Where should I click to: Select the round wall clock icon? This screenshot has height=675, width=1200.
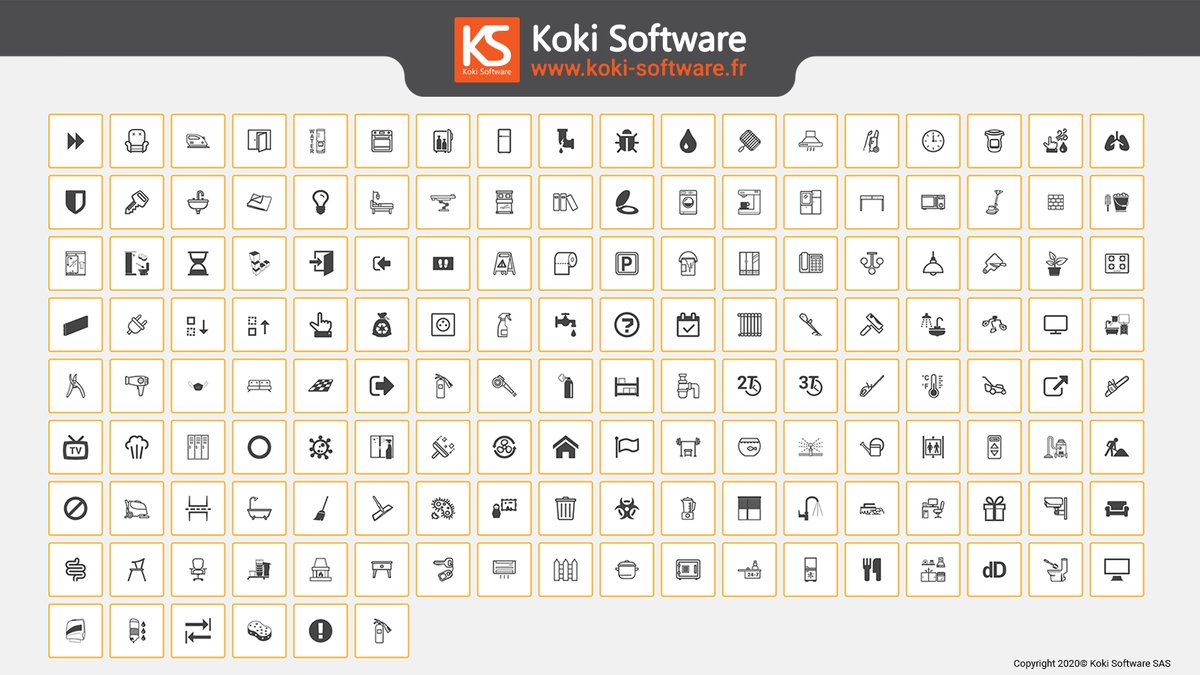click(x=934, y=141)
